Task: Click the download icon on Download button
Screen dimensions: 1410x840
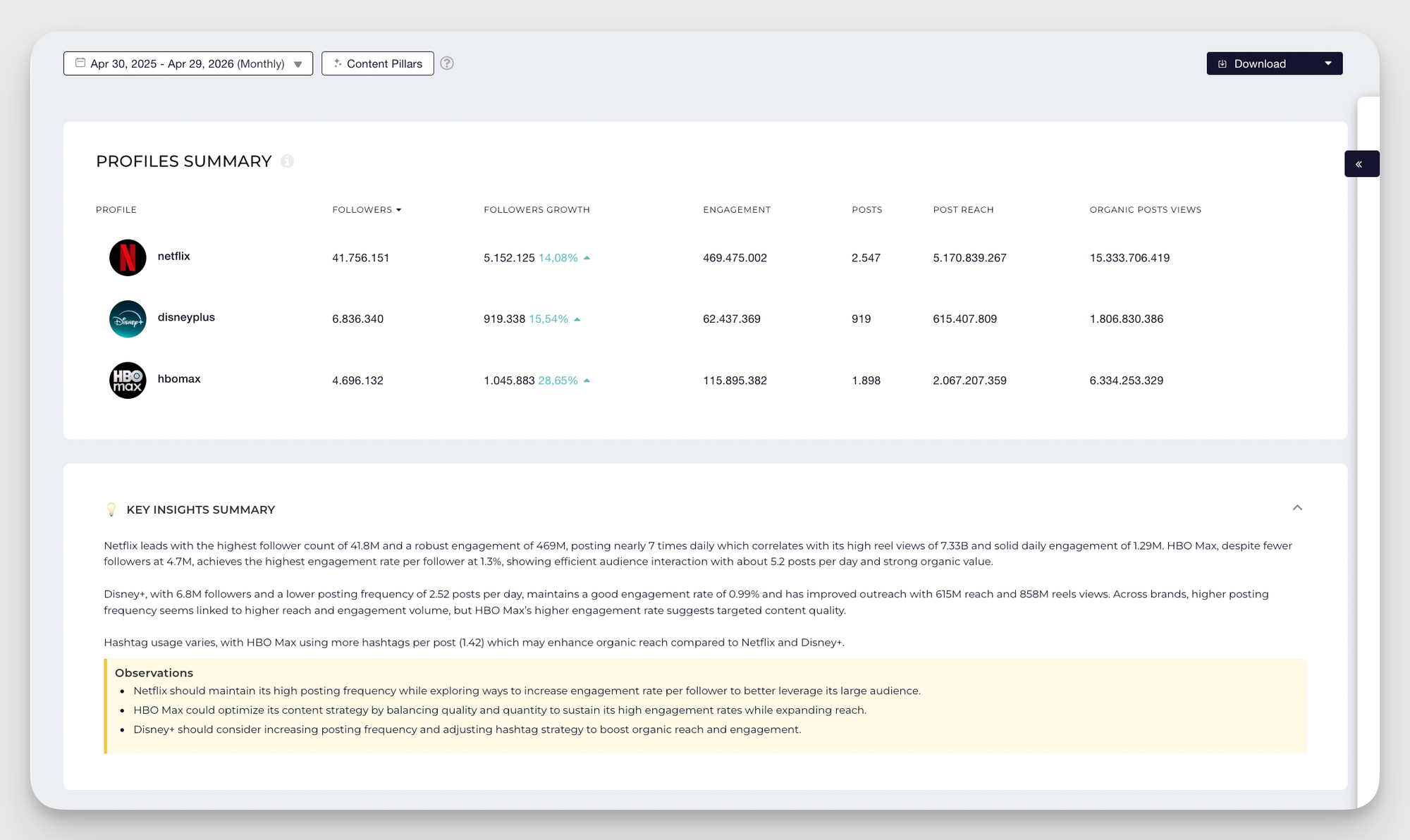Action: coord(1222,63)
